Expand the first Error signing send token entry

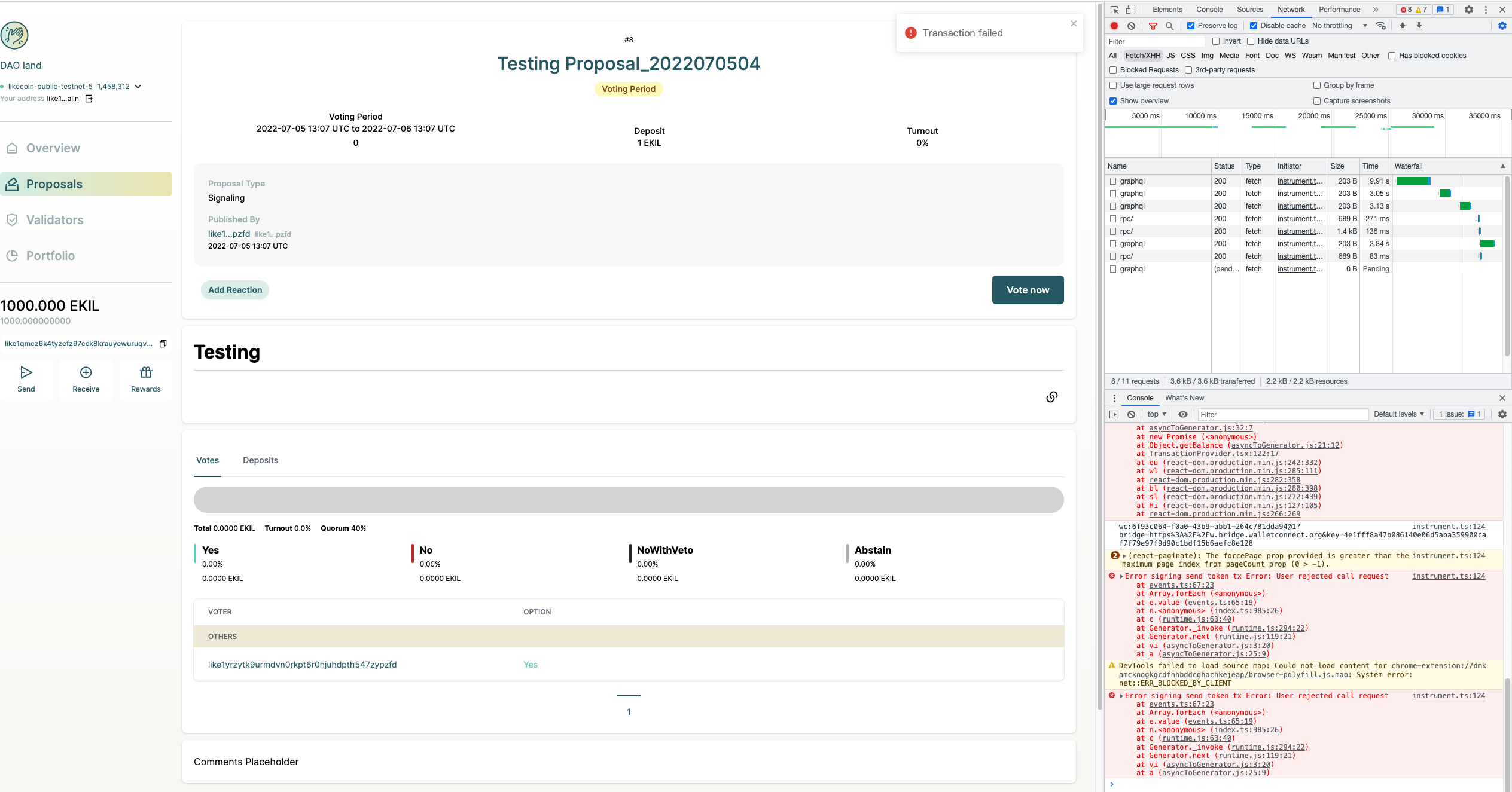[1121, 576]
